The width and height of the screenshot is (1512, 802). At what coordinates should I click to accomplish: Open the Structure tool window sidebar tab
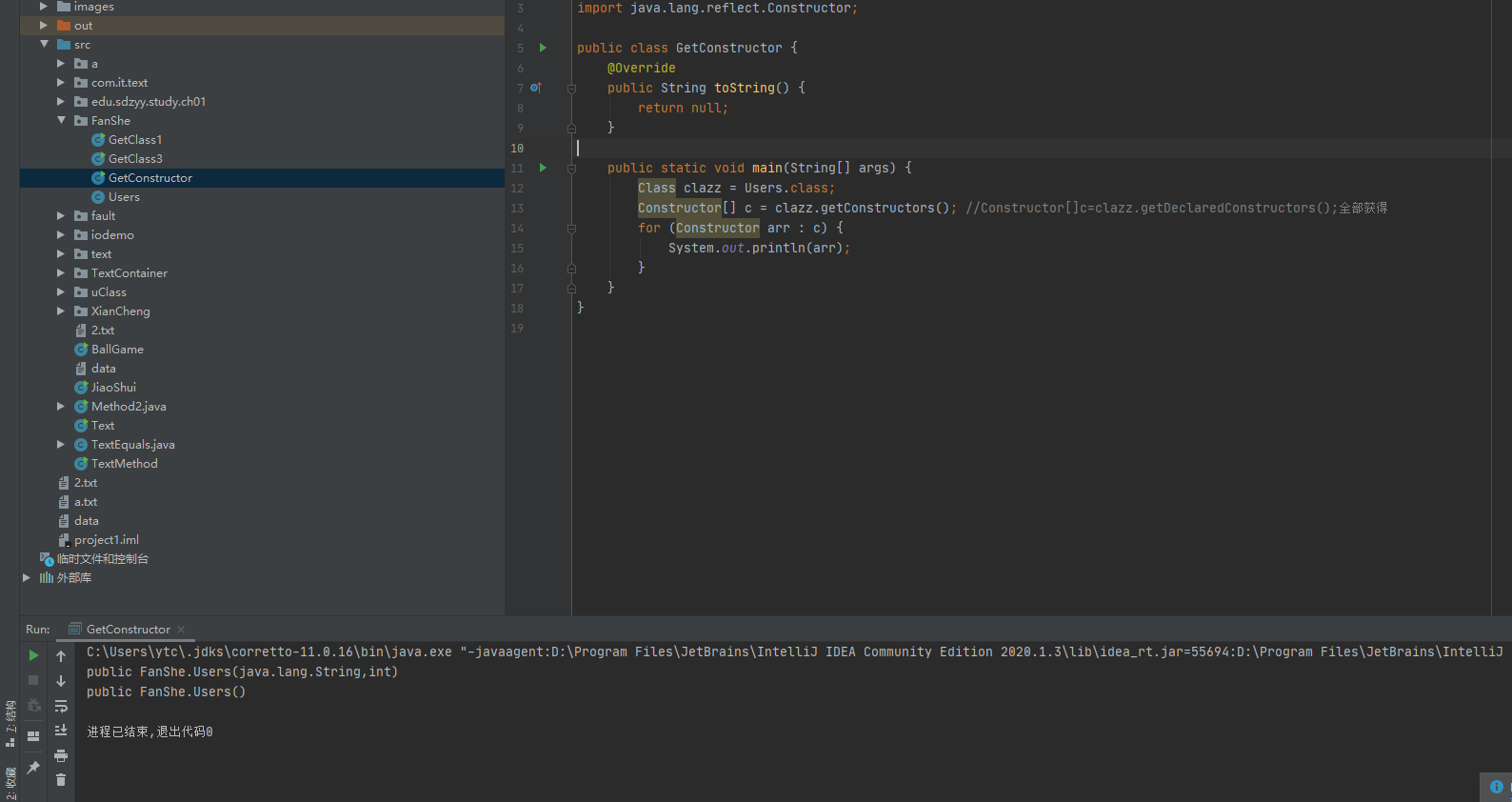[10, 724]
